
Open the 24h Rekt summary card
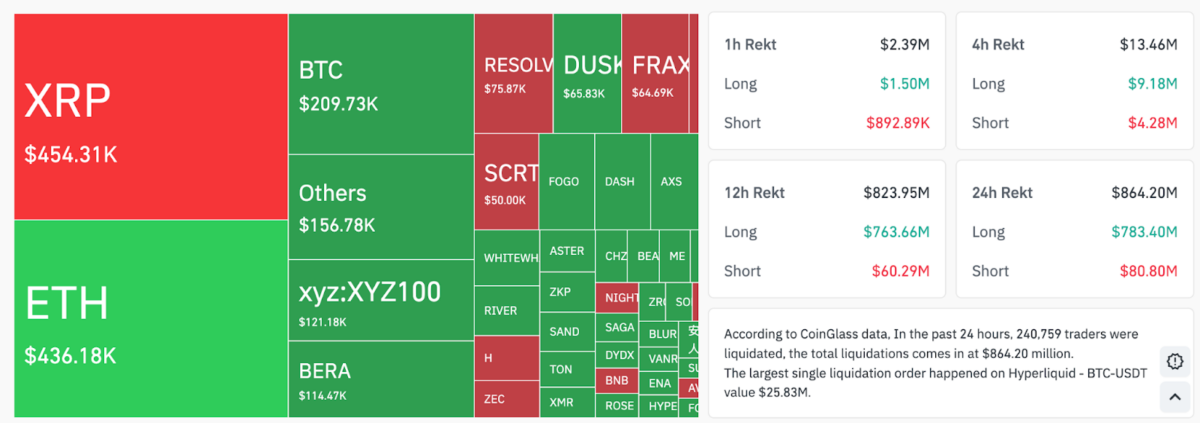click(1074, 230)
